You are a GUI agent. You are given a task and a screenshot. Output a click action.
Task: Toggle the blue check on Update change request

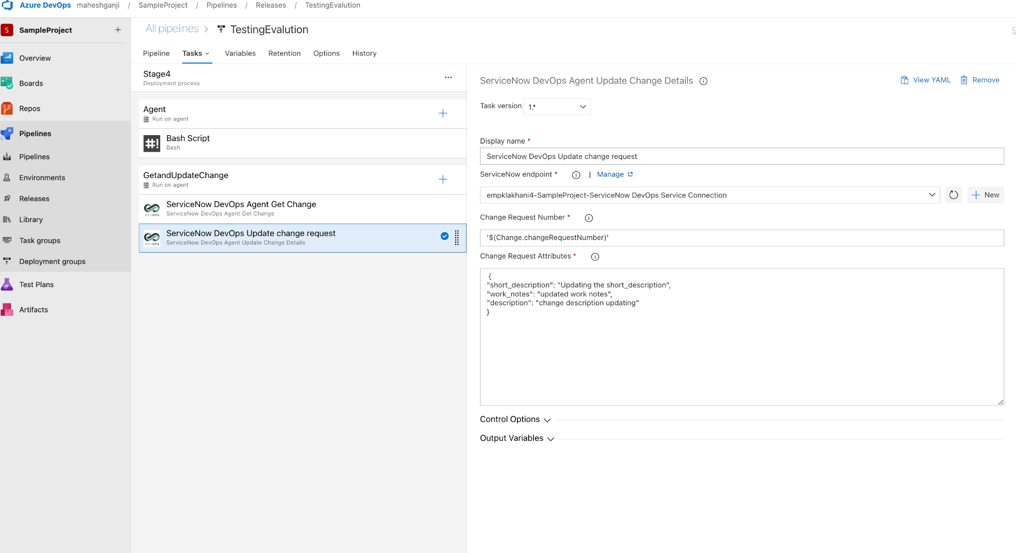444,236
